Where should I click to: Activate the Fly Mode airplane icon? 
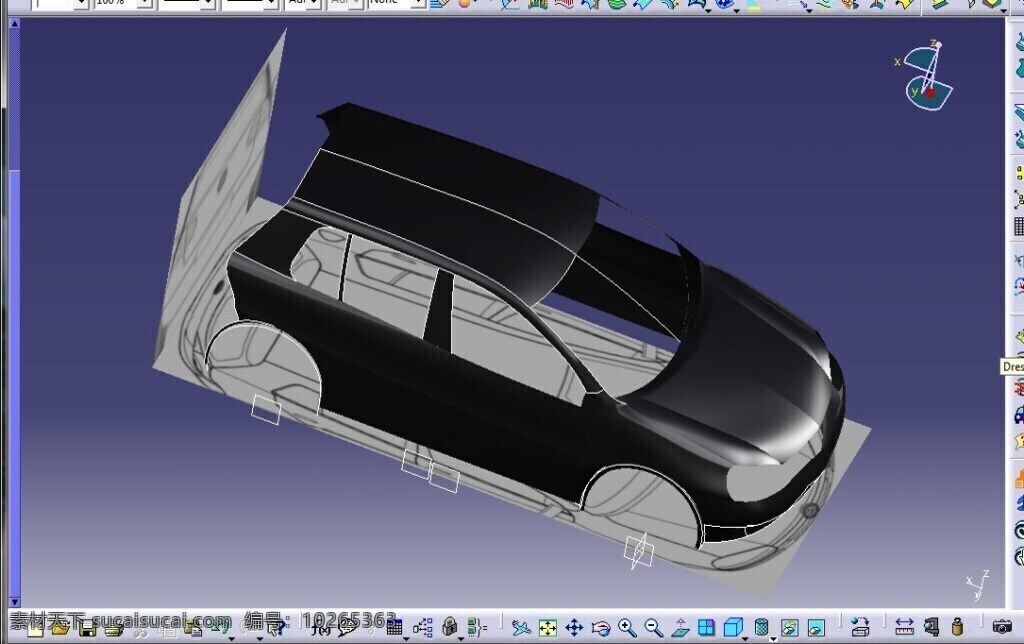[521, 628]
